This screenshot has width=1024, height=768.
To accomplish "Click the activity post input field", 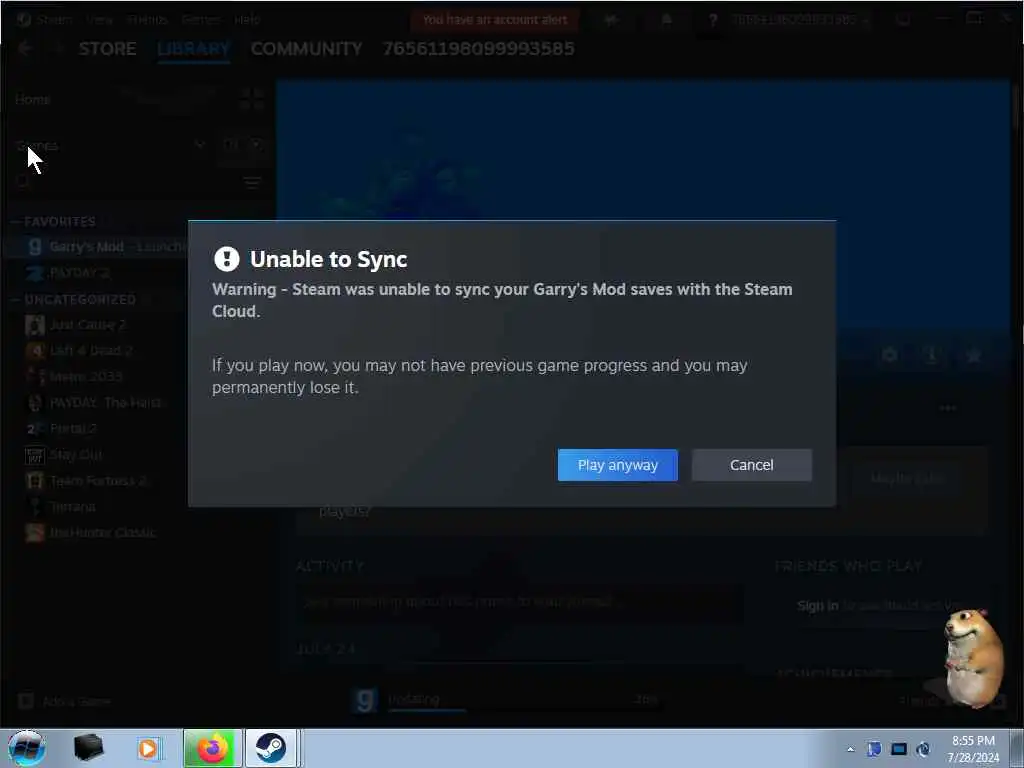I will 519,601.
